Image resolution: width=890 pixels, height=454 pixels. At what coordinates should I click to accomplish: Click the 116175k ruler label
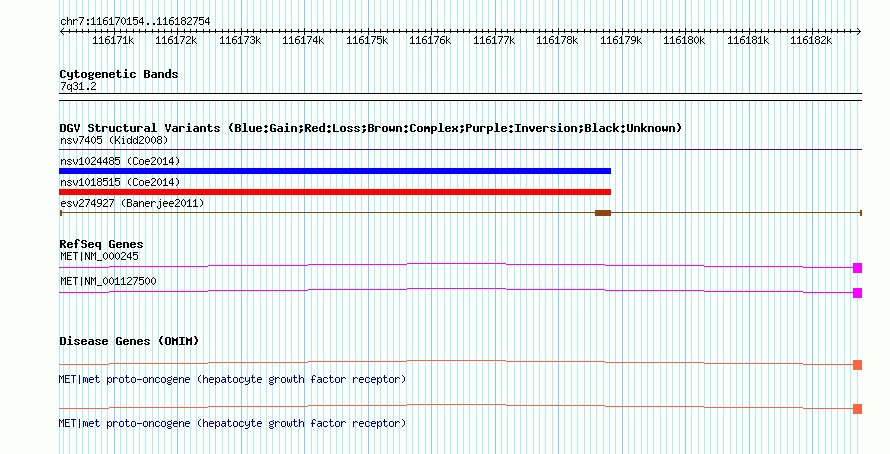(x=367, y=40)
